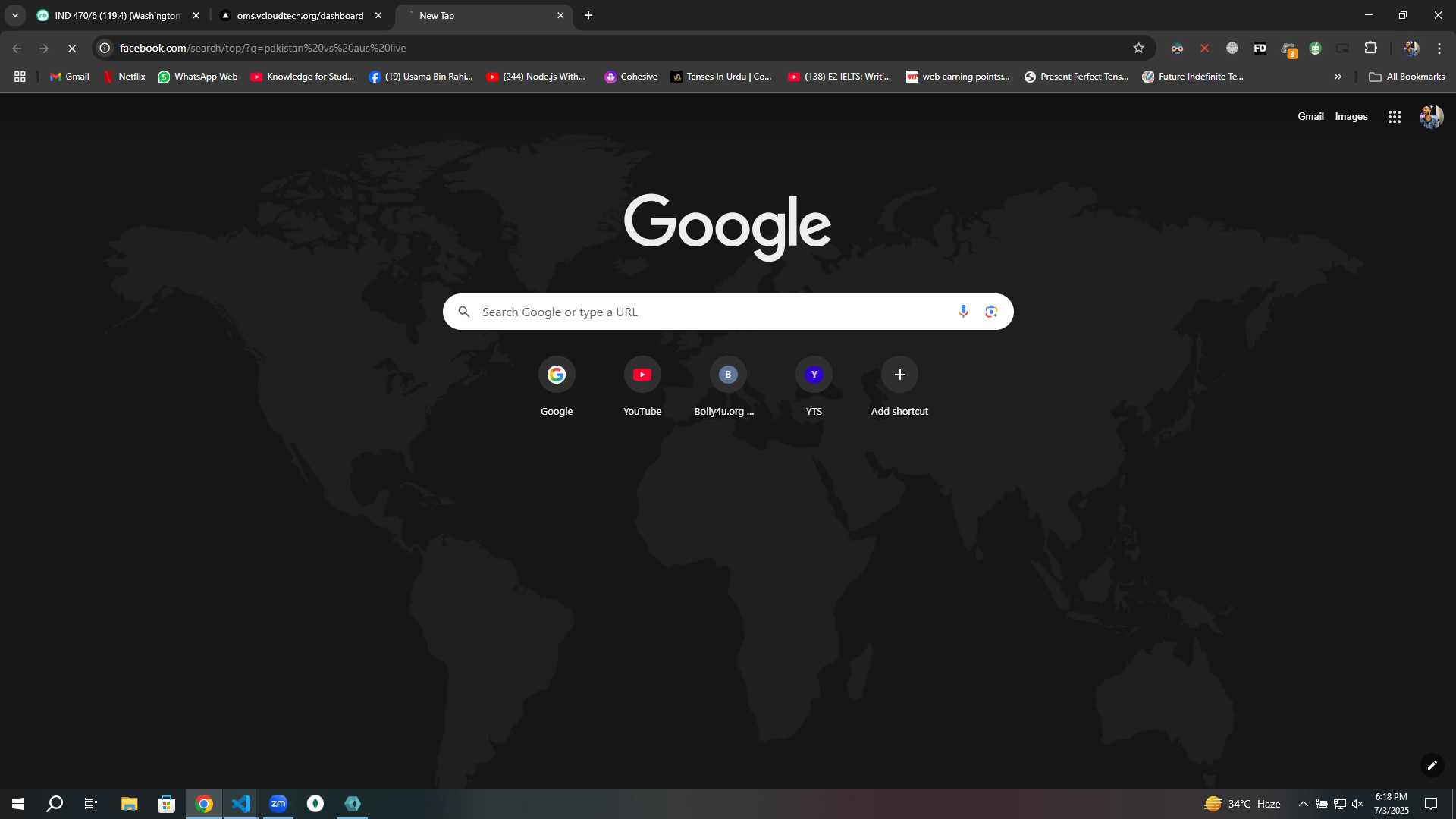The width and height of the screenshot is (1456, 819).
Task: Open Microsoft Store from taskbar
Action: point(166,804)
